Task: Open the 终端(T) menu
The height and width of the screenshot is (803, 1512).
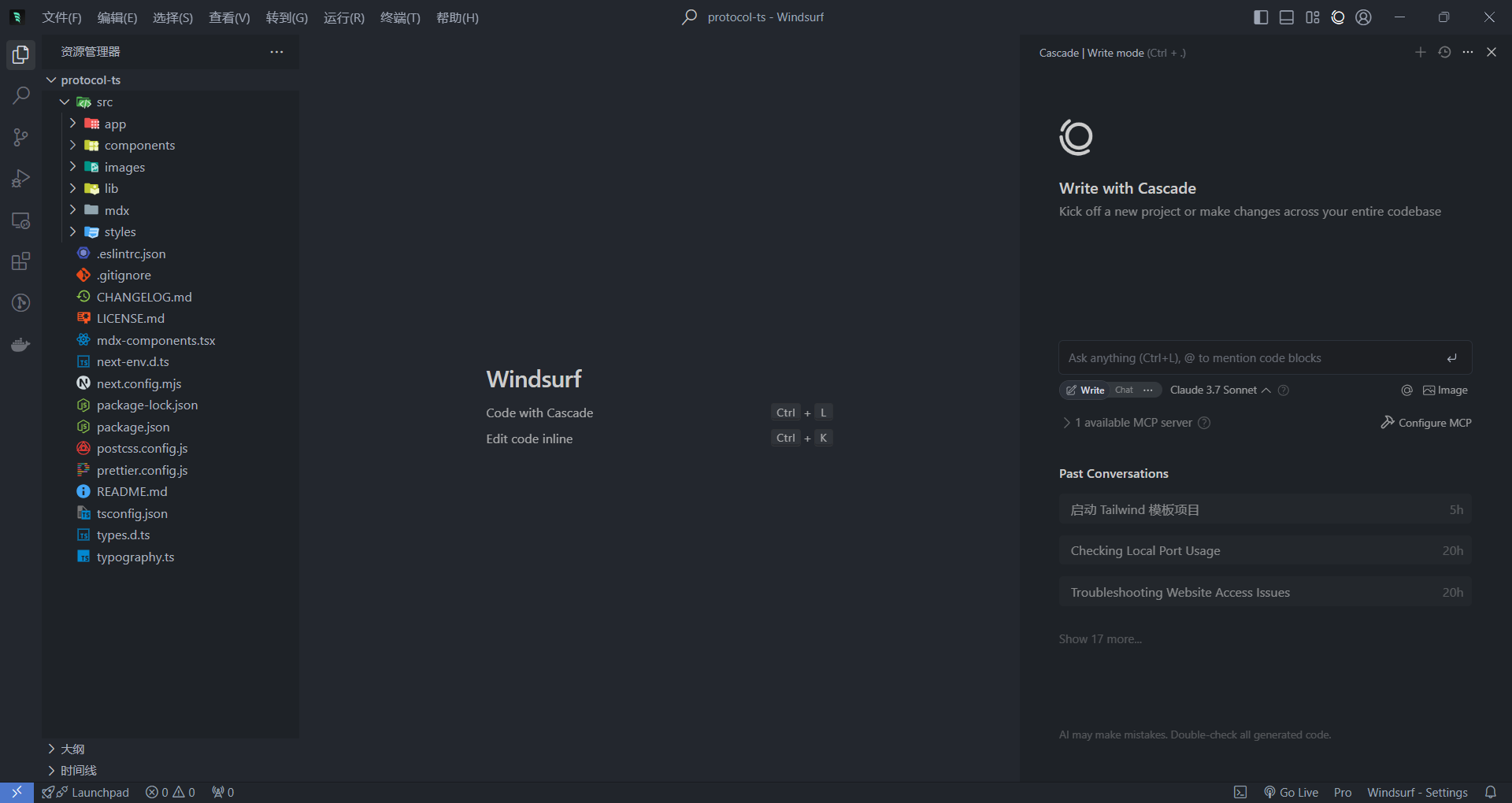Action: pos(400,17)
